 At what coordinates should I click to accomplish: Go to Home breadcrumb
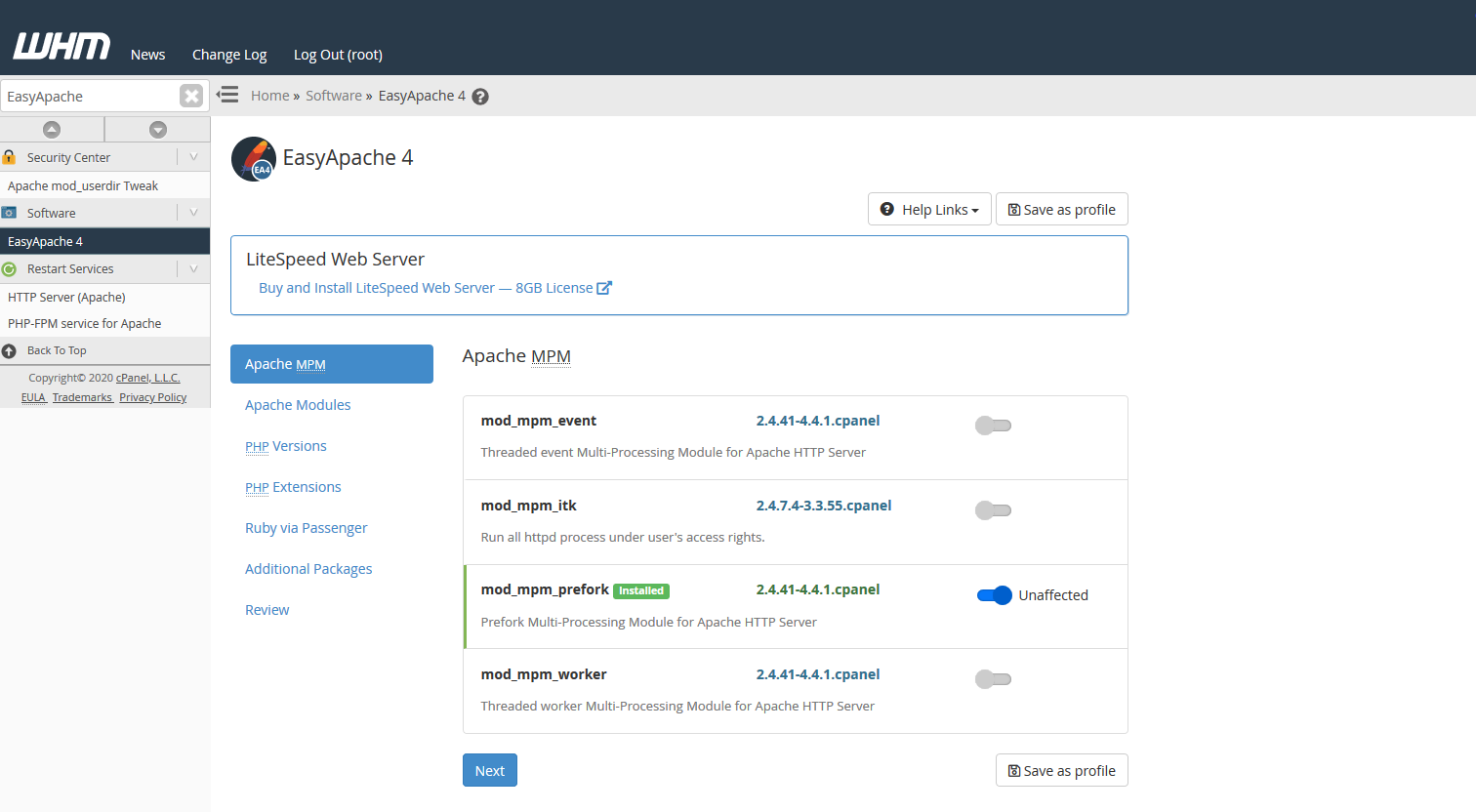click(x=269, y=96)
